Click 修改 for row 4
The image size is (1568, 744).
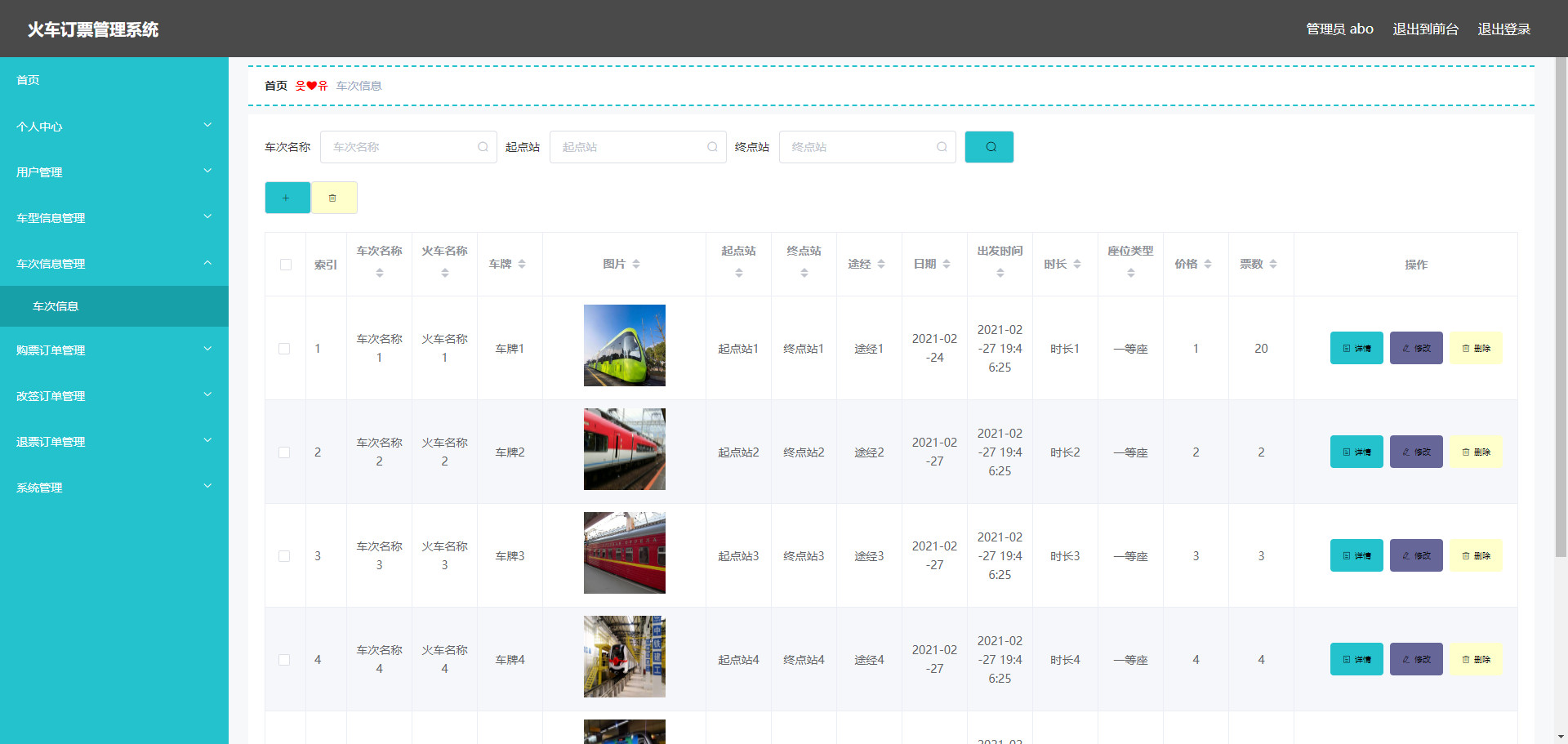point(1416,659)
